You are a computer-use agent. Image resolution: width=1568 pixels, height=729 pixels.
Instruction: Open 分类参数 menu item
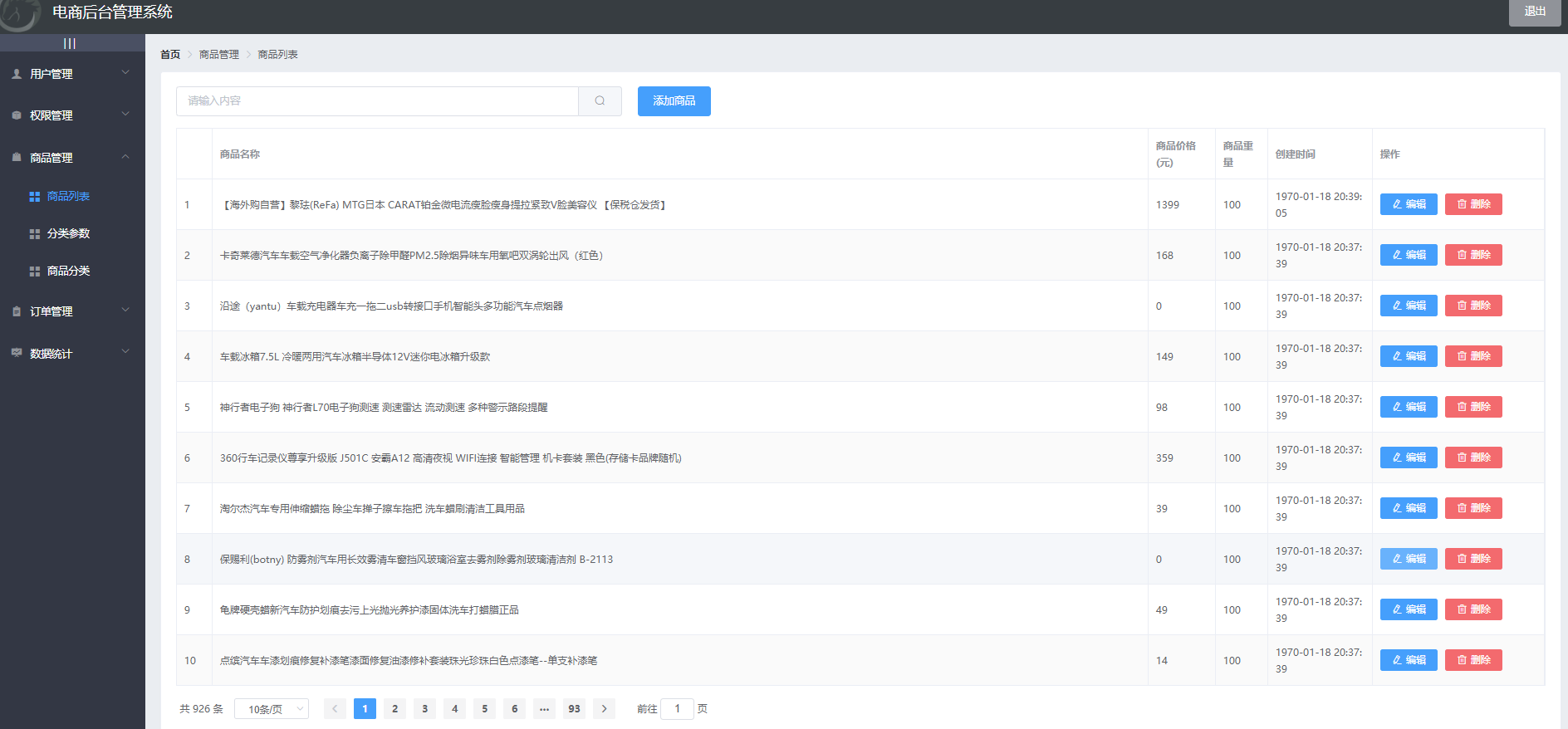72,234
